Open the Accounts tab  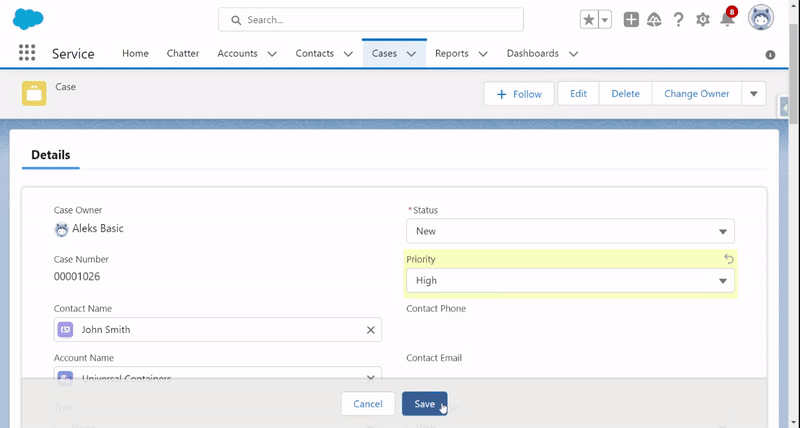tap(237, 53)
